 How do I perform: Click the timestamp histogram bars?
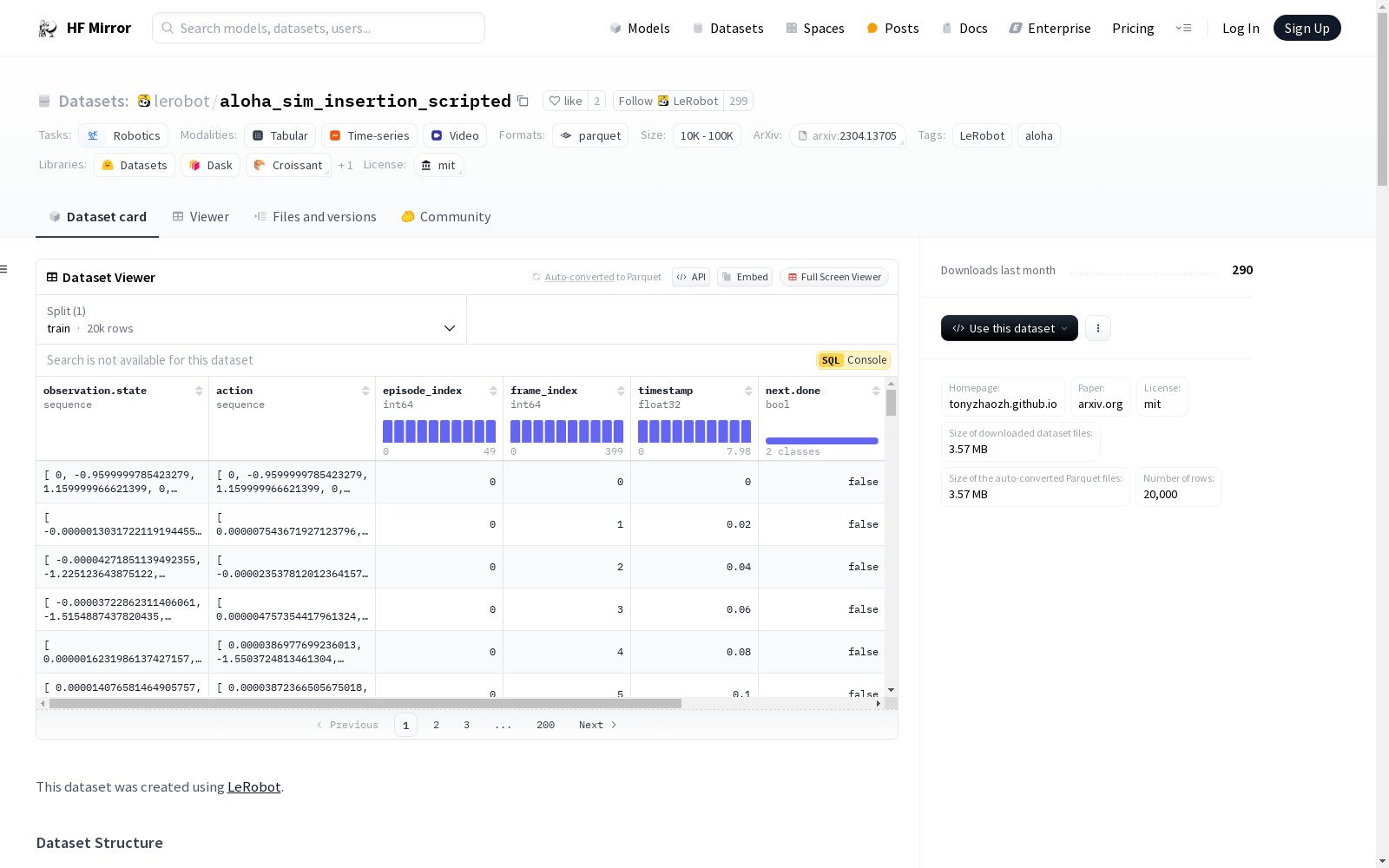[x=694, y=431]
